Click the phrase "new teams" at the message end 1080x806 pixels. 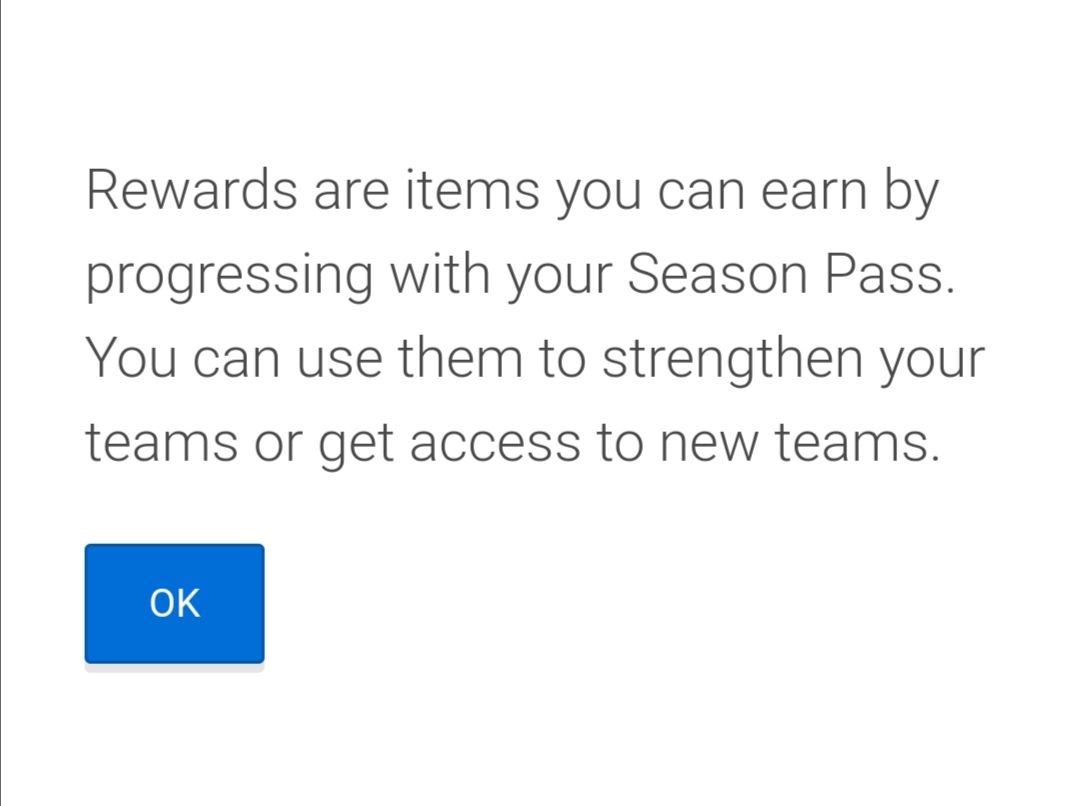click(x=800, y=442)
